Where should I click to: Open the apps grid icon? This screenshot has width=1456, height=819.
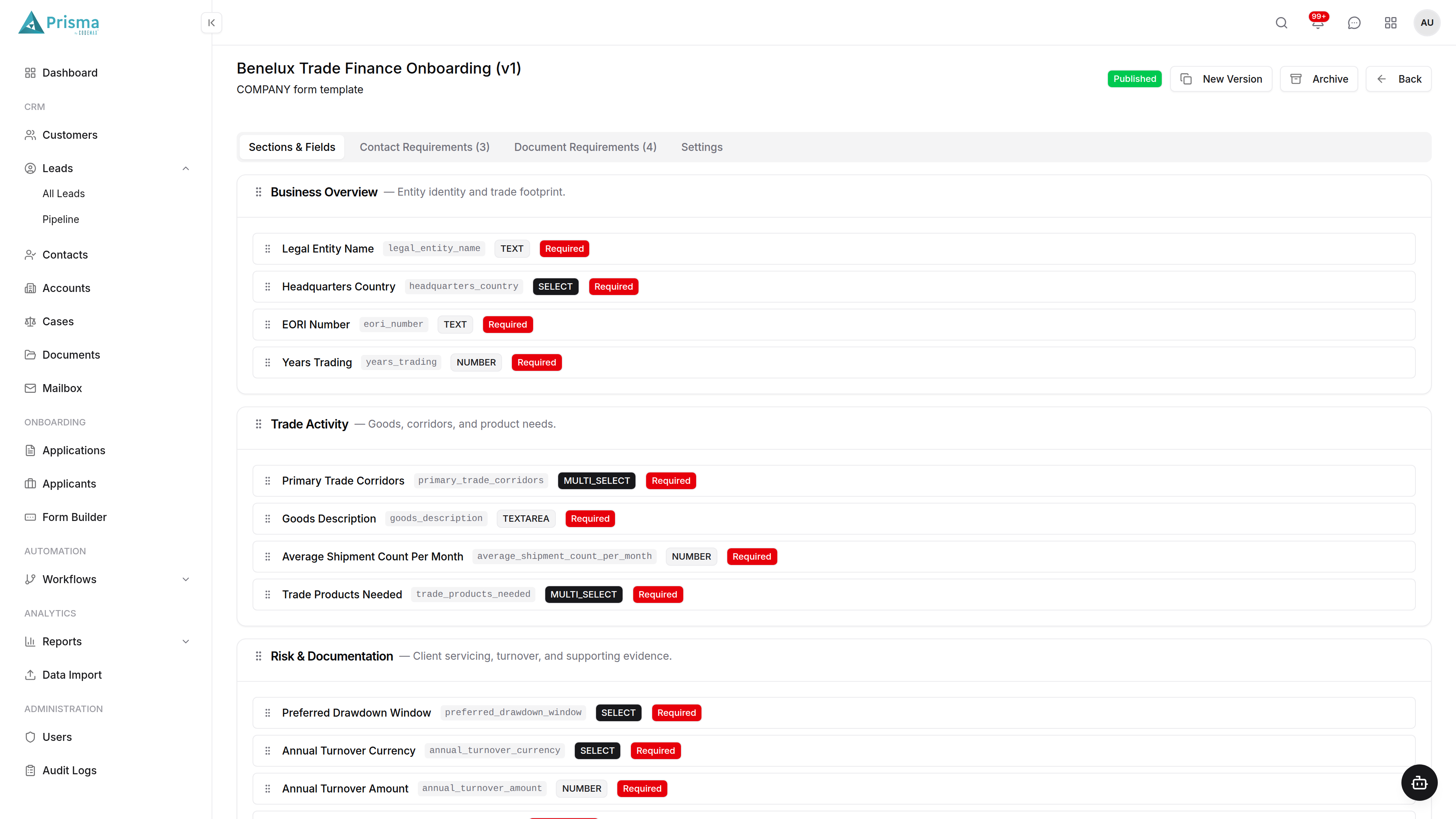pos(1390,23)
